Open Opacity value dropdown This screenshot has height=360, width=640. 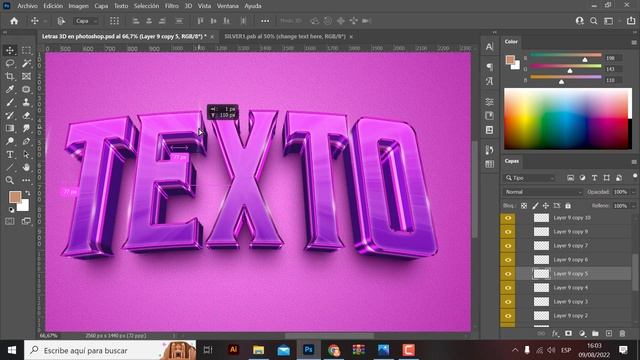pyautogui.click(x=633, y=192)
